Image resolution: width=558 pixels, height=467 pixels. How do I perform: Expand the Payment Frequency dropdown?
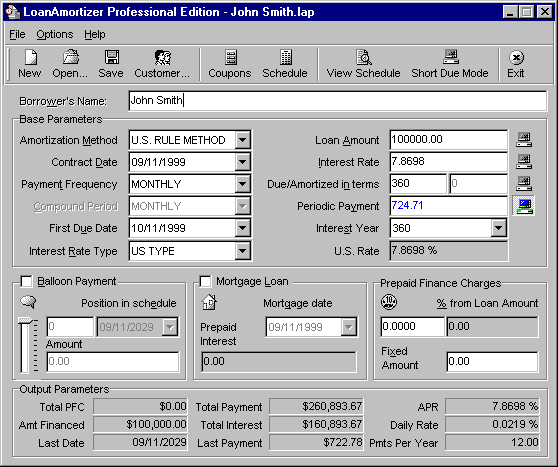tap(242, 184)
